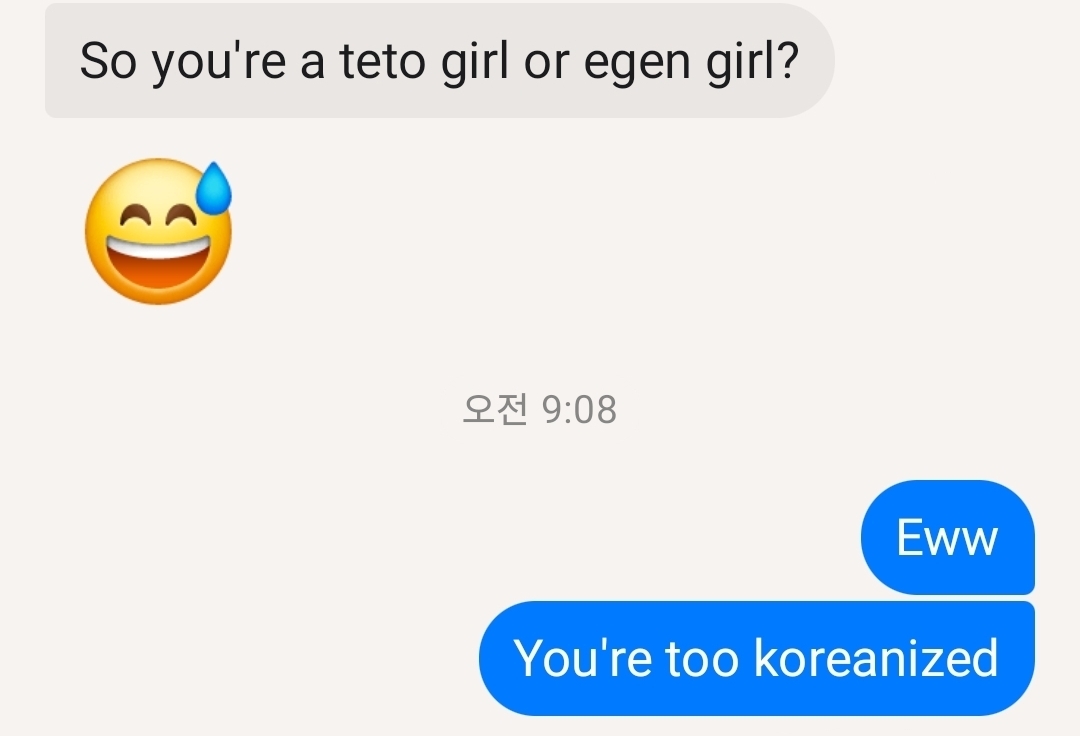Click 'girl?' at the end of the gray message
Screen dimensions: 1080x736
752,63
